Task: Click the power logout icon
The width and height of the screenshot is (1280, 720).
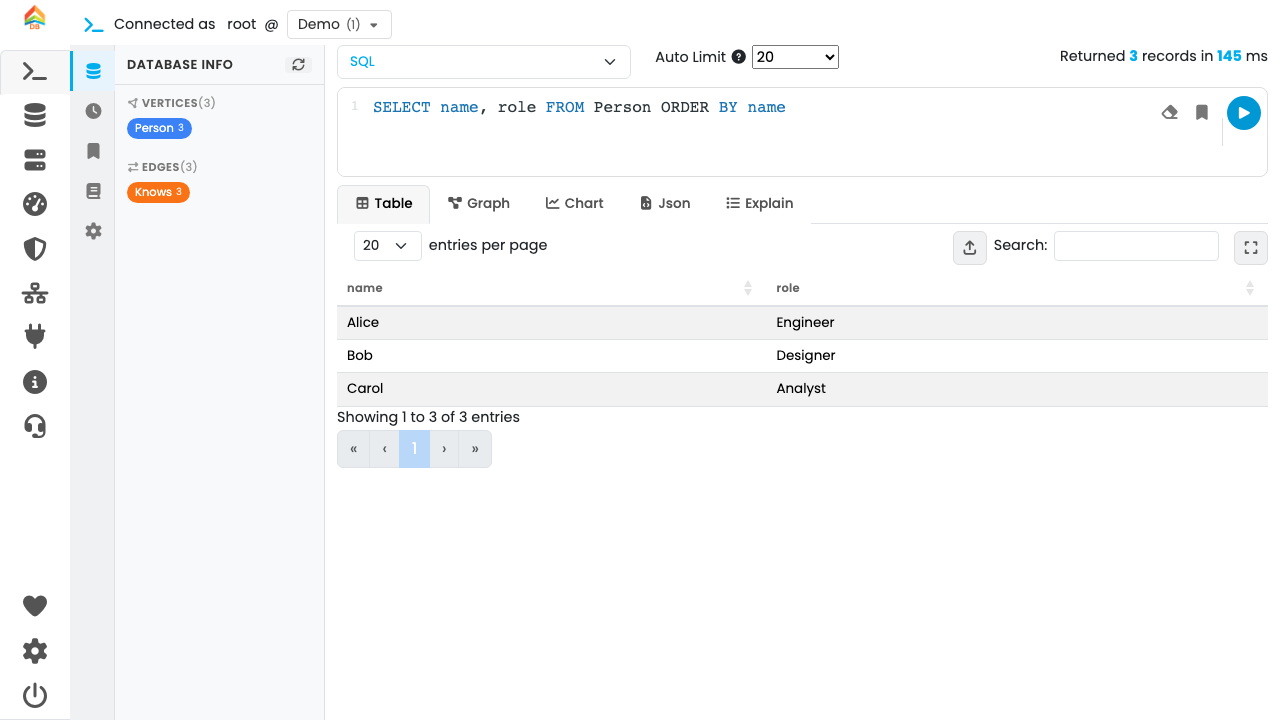Action: click(x=35, y=695)
